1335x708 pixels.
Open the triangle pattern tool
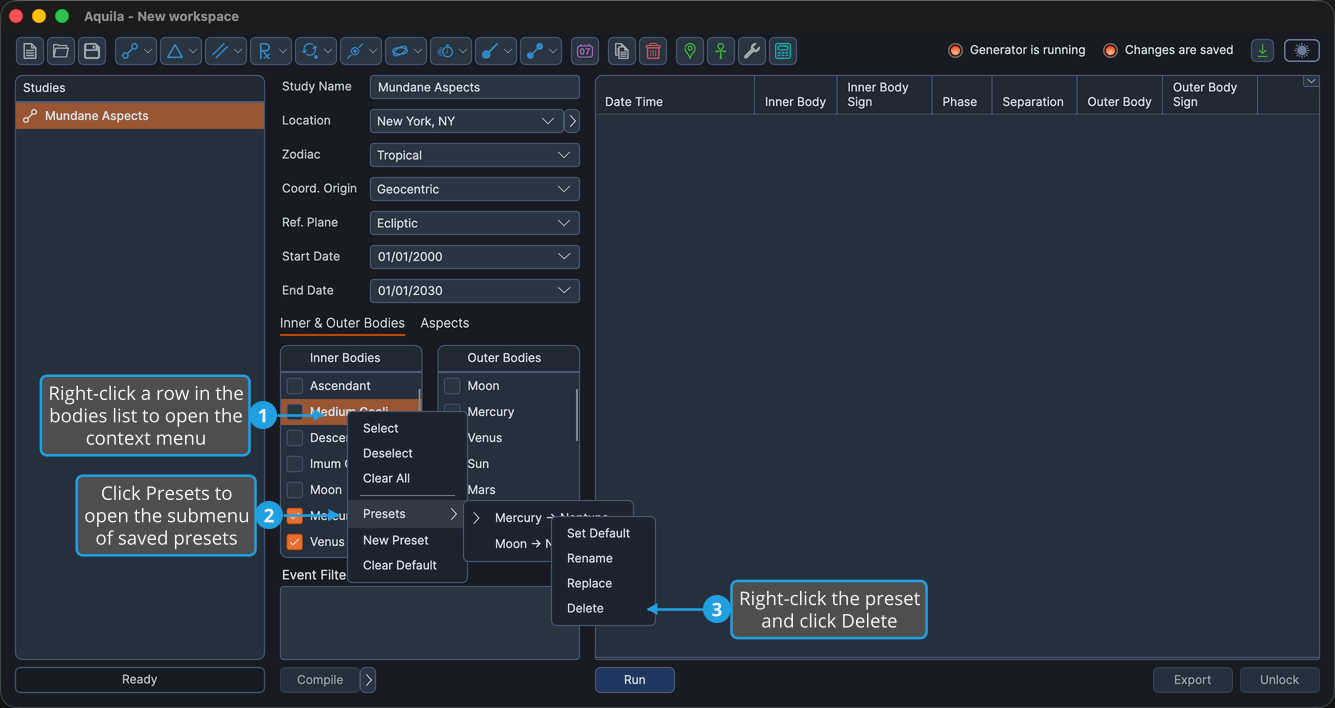tap(180, 51)
